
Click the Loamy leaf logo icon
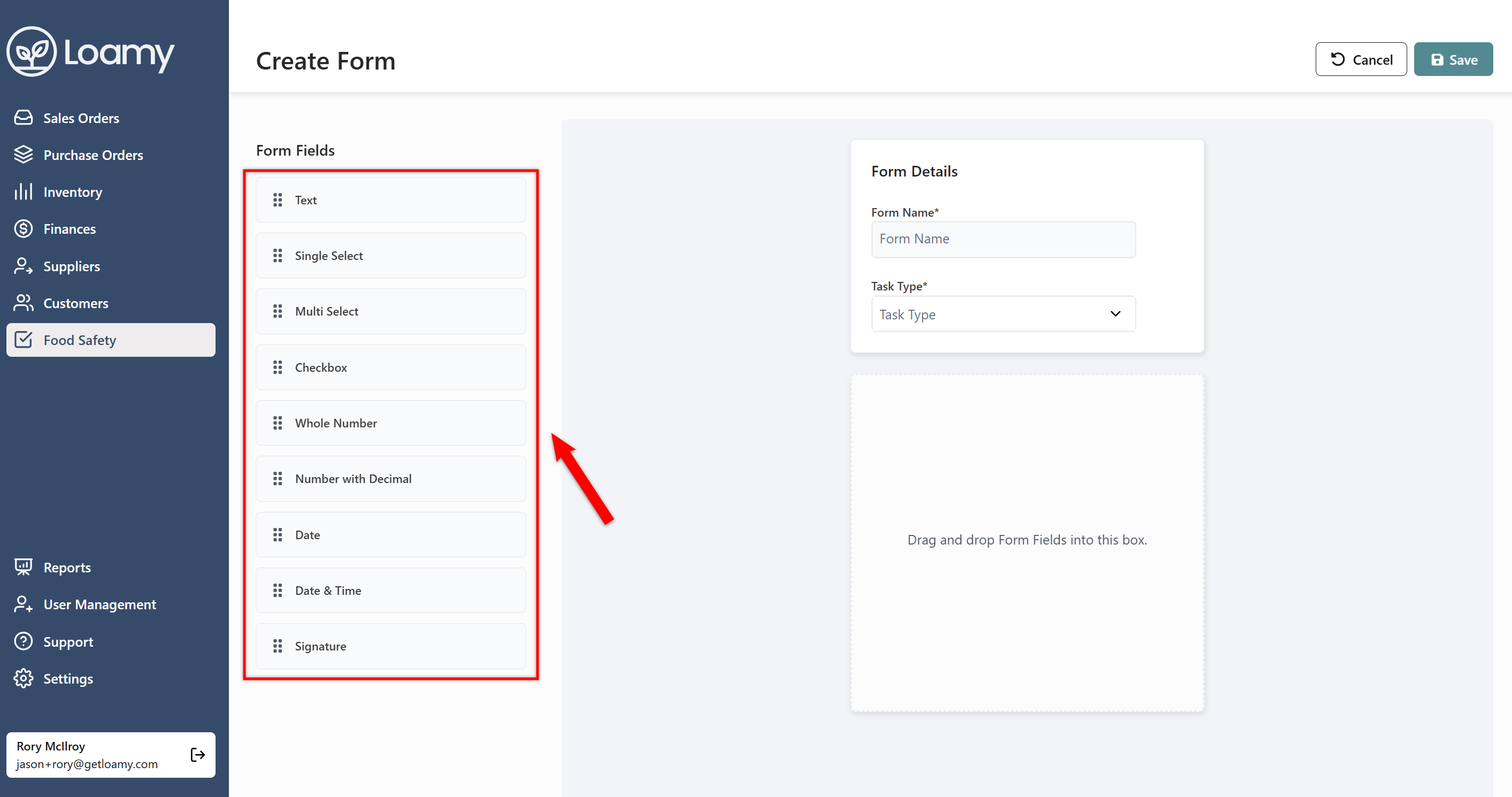pos(32,52)
